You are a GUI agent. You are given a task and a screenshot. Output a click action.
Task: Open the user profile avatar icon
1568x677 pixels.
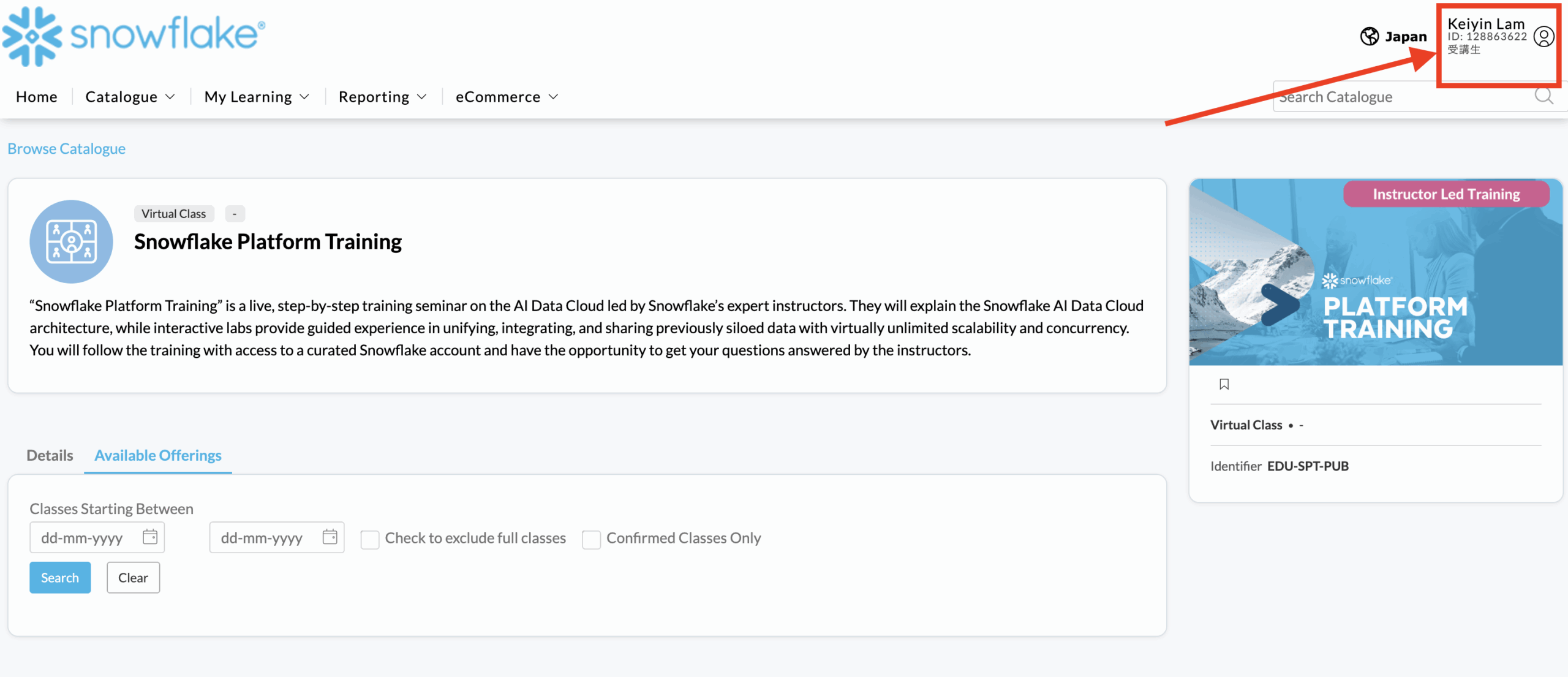pyautogui.click(x=1543, y=37)
